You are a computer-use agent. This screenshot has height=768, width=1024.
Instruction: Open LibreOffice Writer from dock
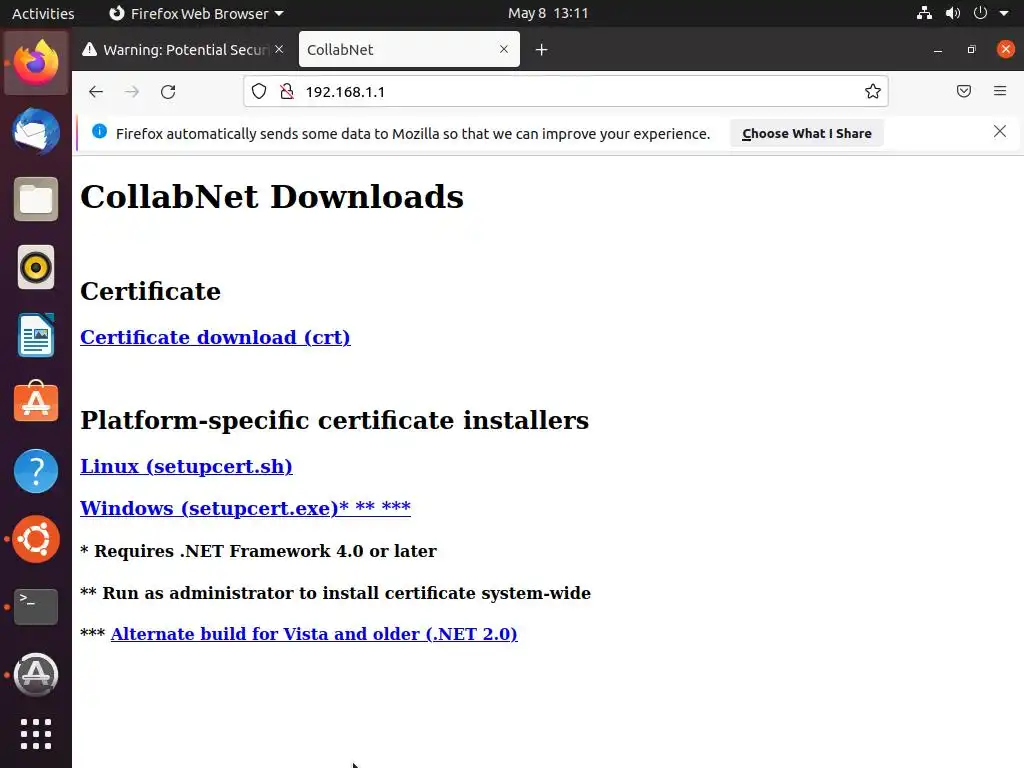point(36,335)
